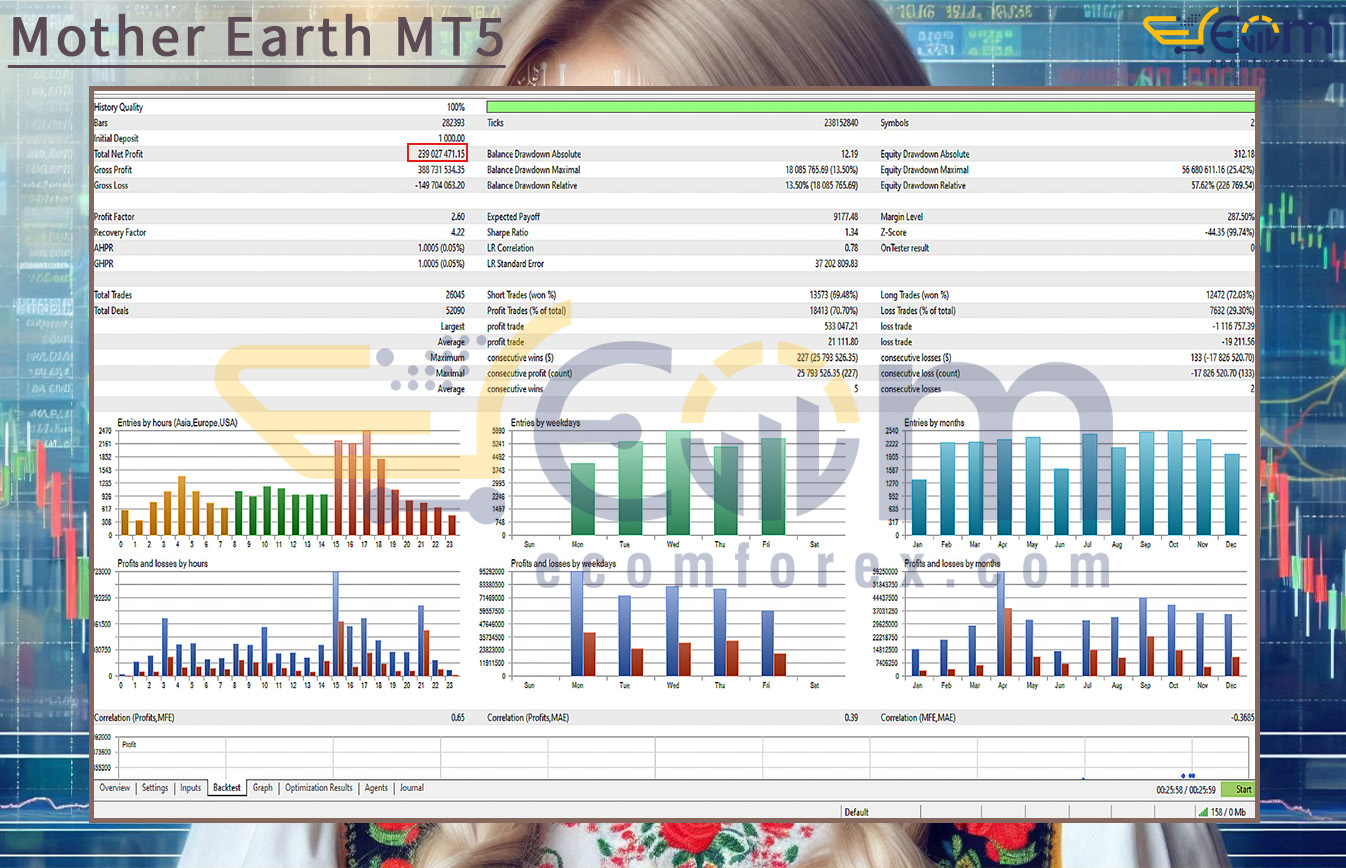The height and width of the screenshot is (868, 1346).
Task: Click the LR Standard Error value 37 202 809.83
Action: click(x=837, y=263)
